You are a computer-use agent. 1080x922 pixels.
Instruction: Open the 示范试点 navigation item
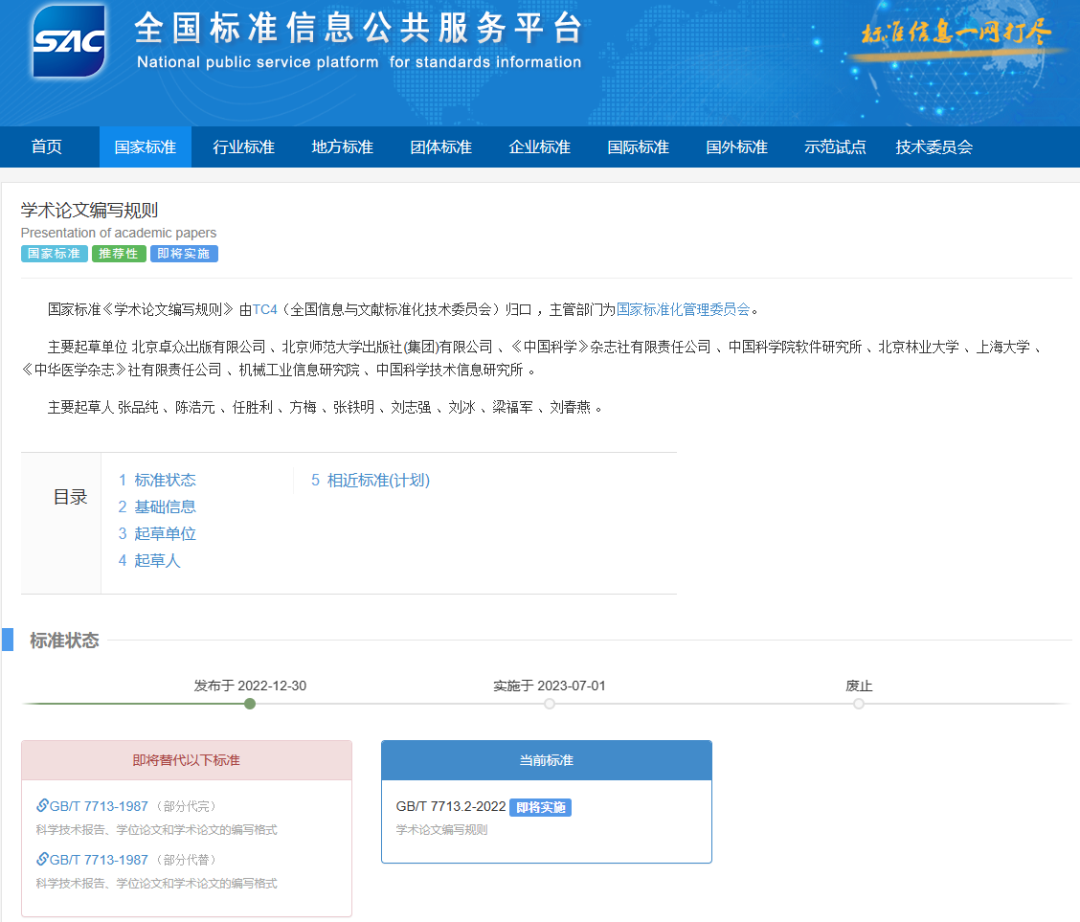coord(835,147)
